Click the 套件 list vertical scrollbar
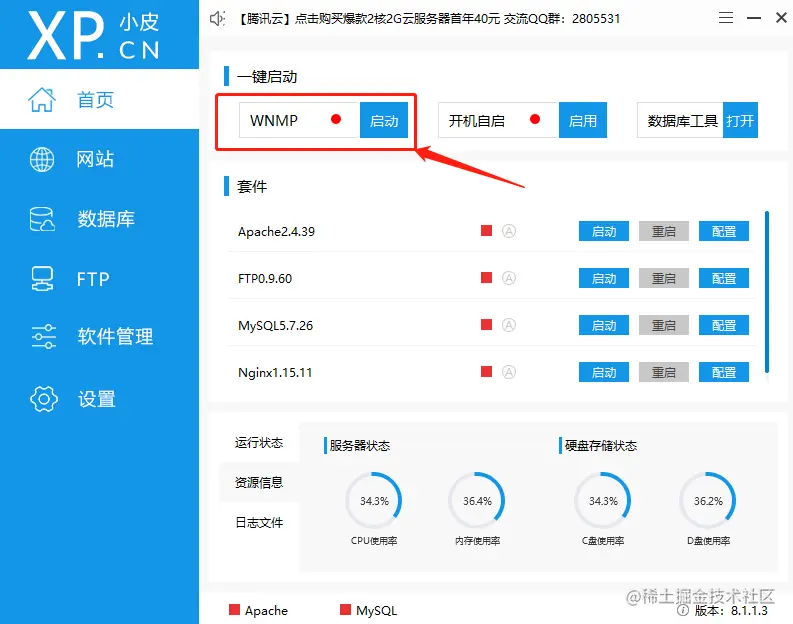 (x=767, y=292)
